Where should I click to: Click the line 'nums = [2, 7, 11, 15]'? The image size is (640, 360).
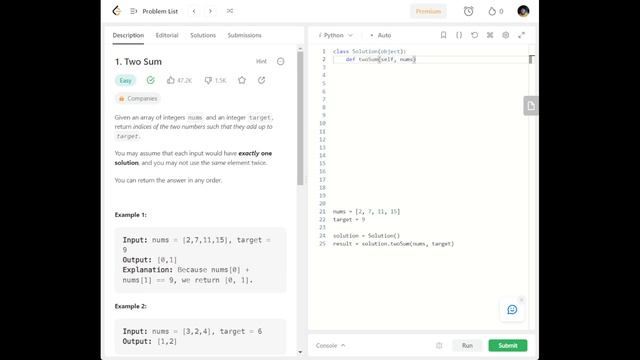(367, 211)
